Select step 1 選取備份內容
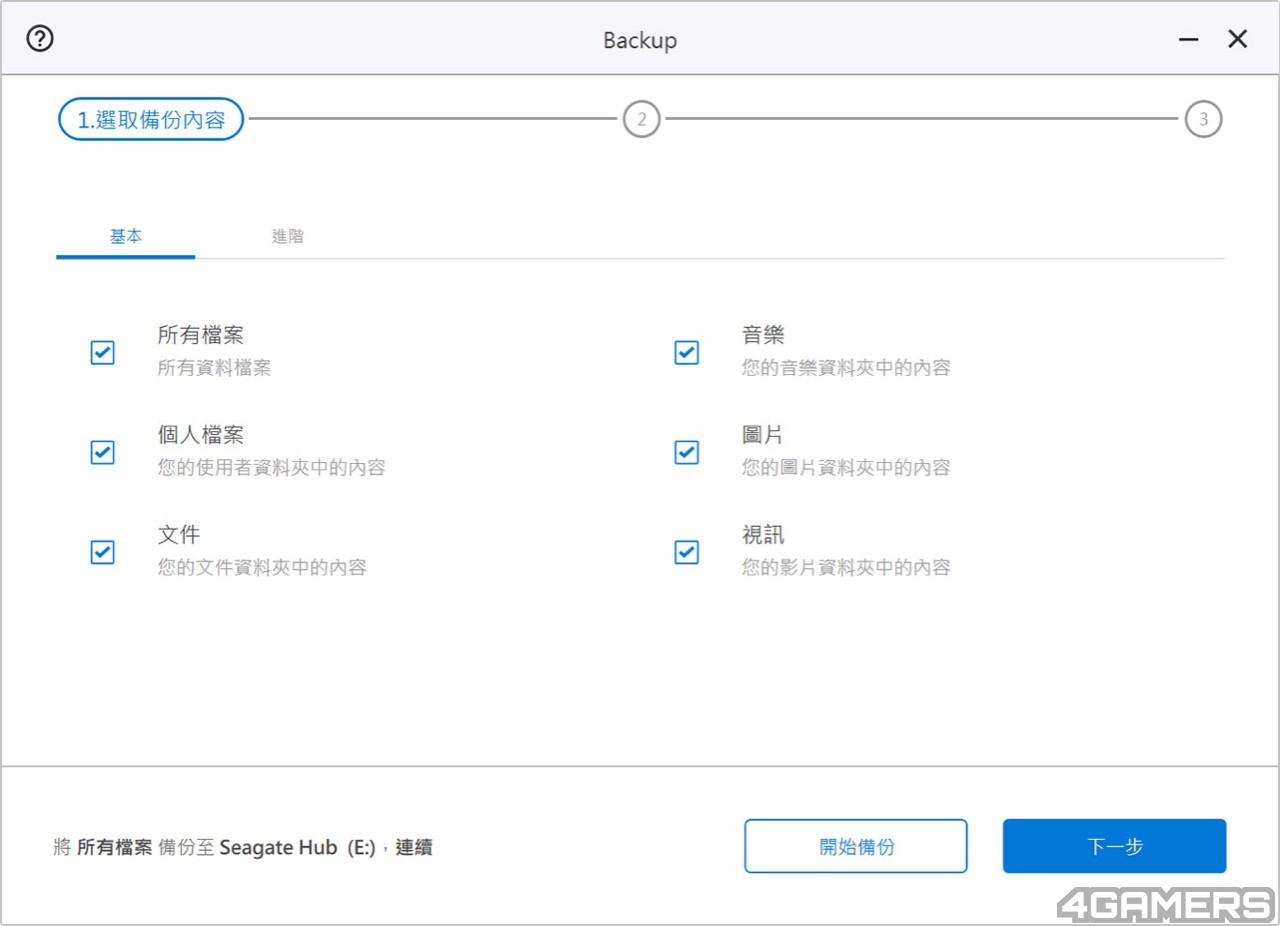 pos(151,119)
